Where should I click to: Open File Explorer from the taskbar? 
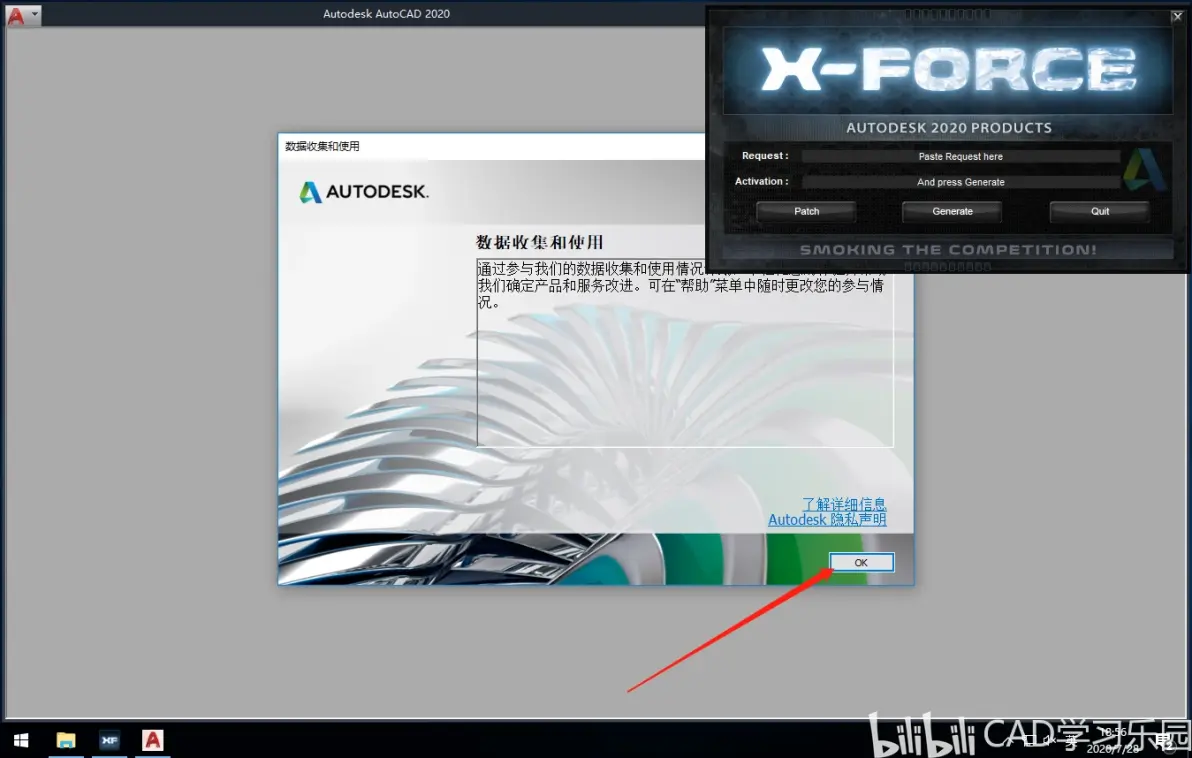66,740
